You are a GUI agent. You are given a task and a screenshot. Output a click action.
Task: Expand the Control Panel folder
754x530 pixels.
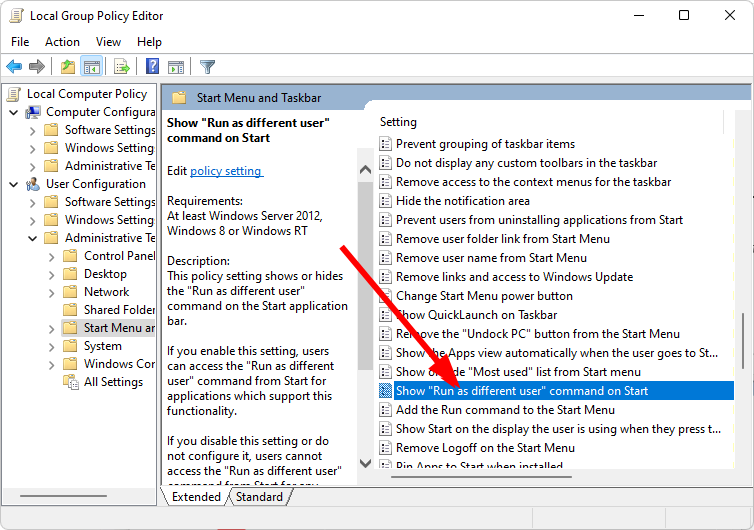pyautogui.click(x=51, y=256)
